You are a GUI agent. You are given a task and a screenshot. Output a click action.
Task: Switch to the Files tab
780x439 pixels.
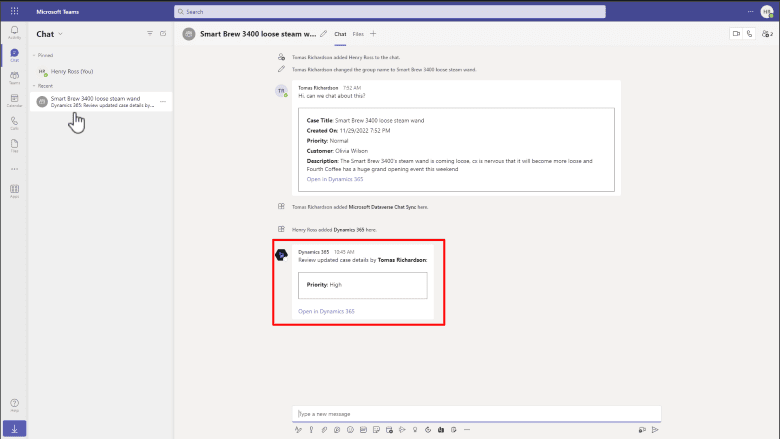pos(358,34)
